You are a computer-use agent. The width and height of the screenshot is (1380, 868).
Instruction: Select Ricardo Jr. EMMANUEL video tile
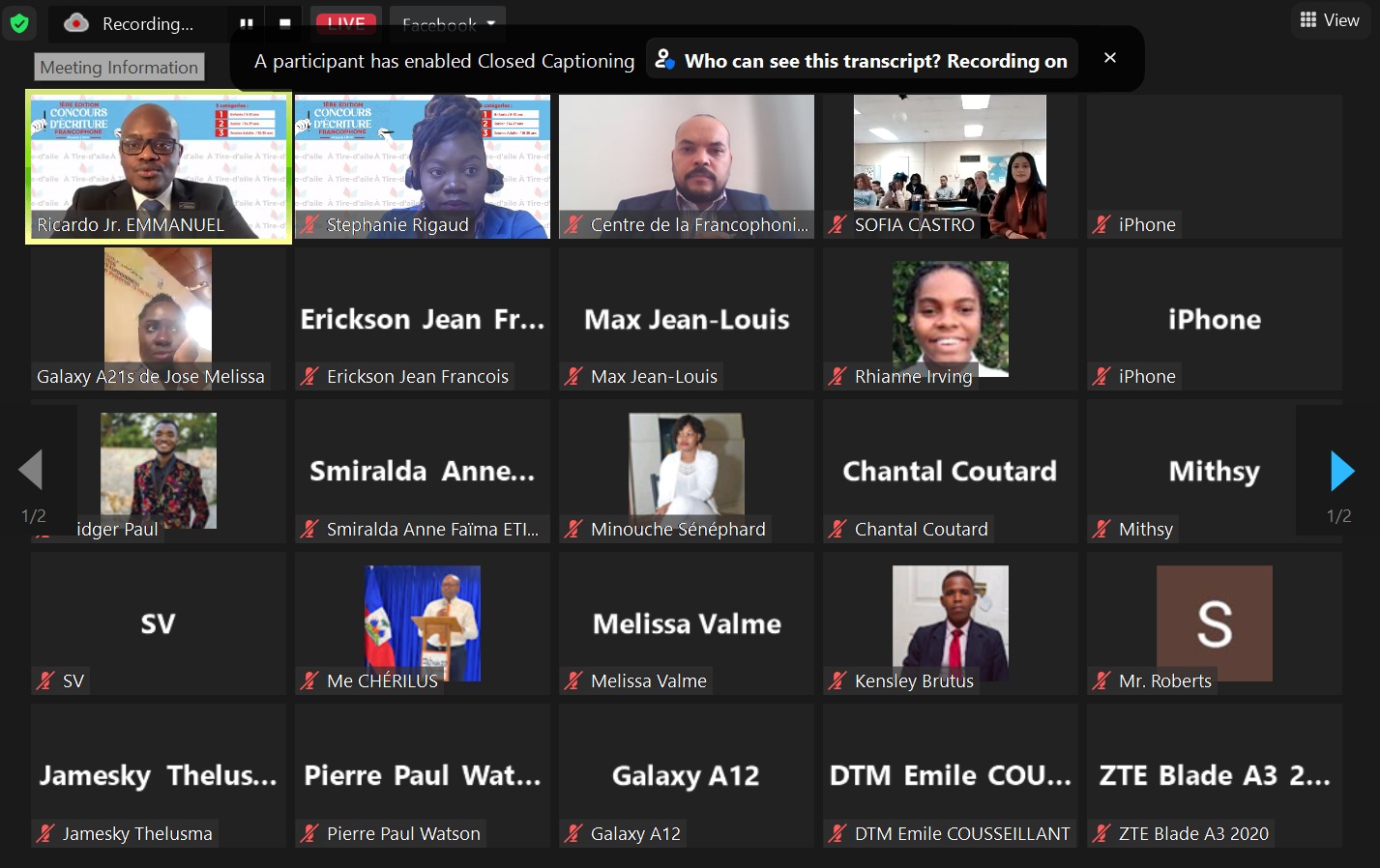pos(159,166)
